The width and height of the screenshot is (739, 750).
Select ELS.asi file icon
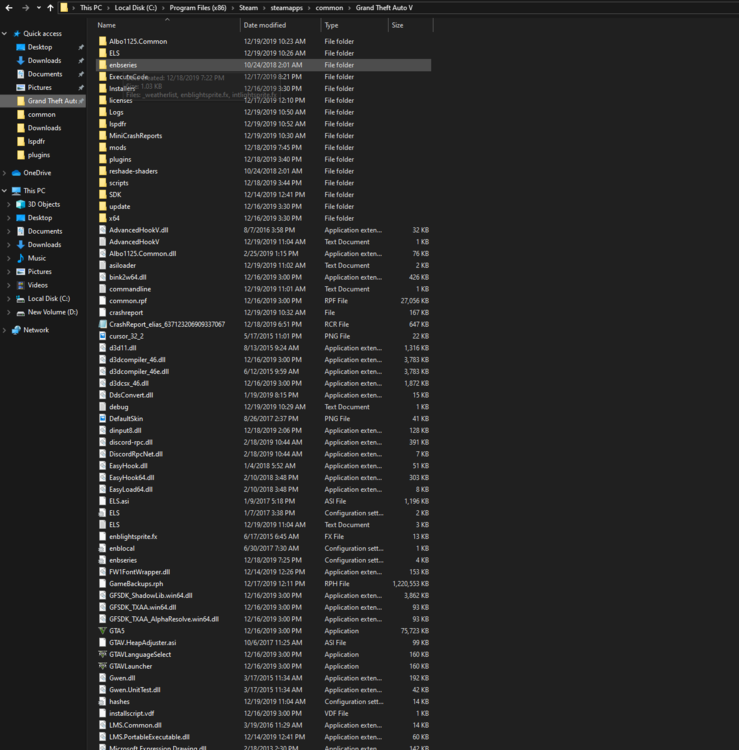[x=102, y=501]
